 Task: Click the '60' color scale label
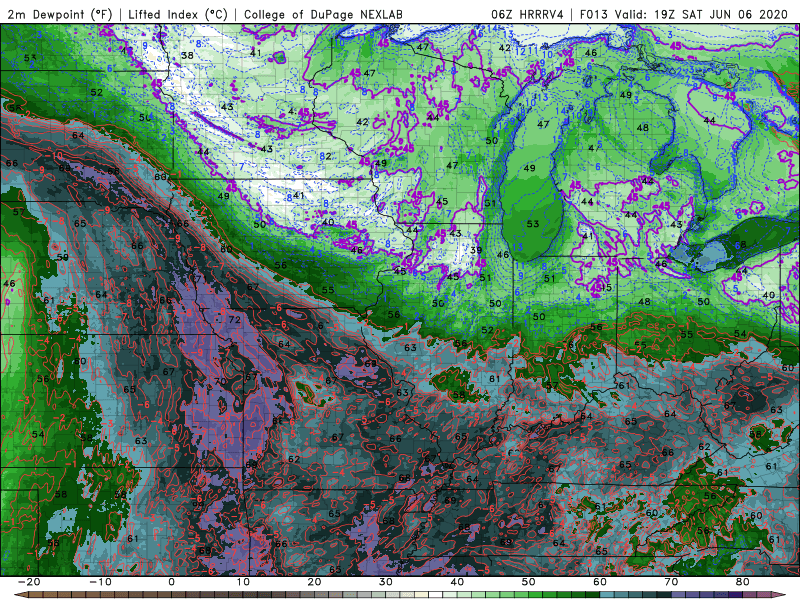coord(600,582)
